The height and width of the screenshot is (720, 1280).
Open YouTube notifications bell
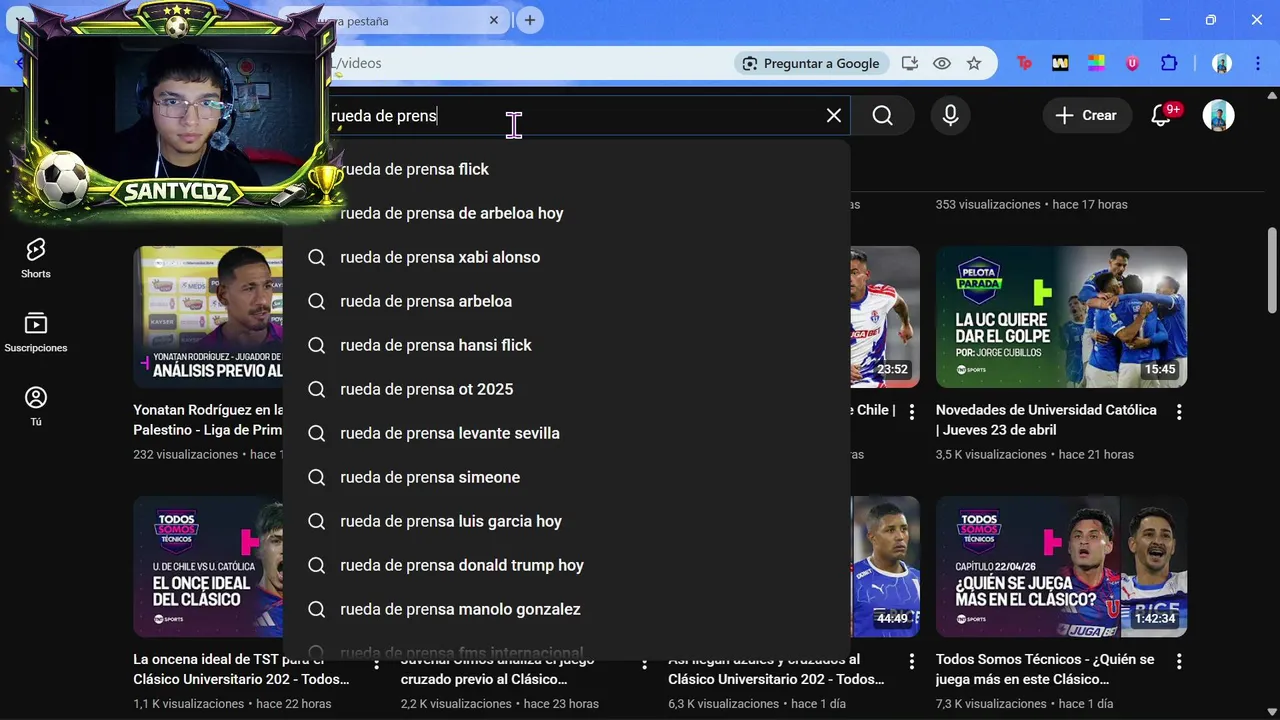[1161, 116]
